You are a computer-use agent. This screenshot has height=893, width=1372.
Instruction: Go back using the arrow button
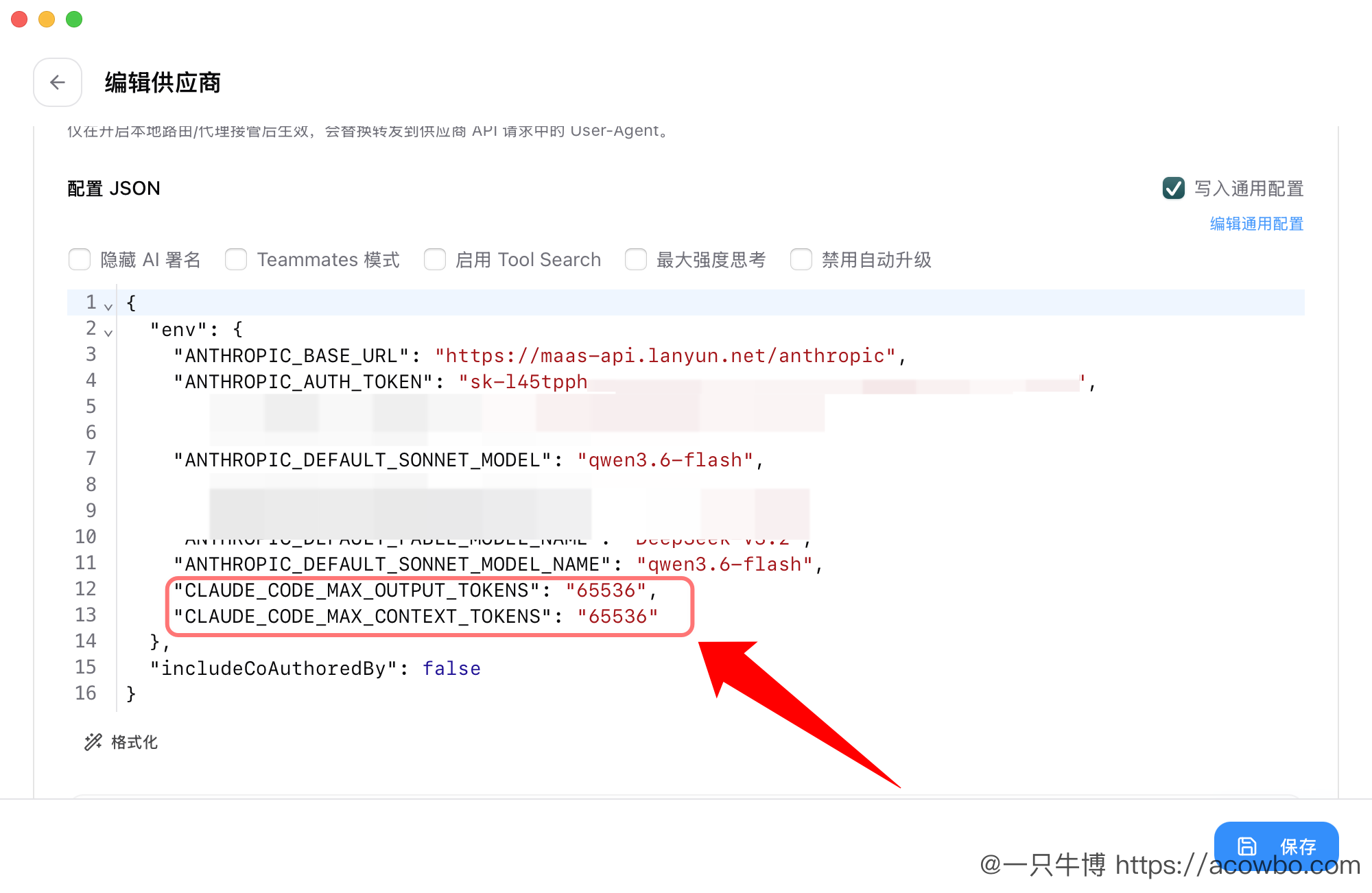pyautogui.click(x=58, y=82)
